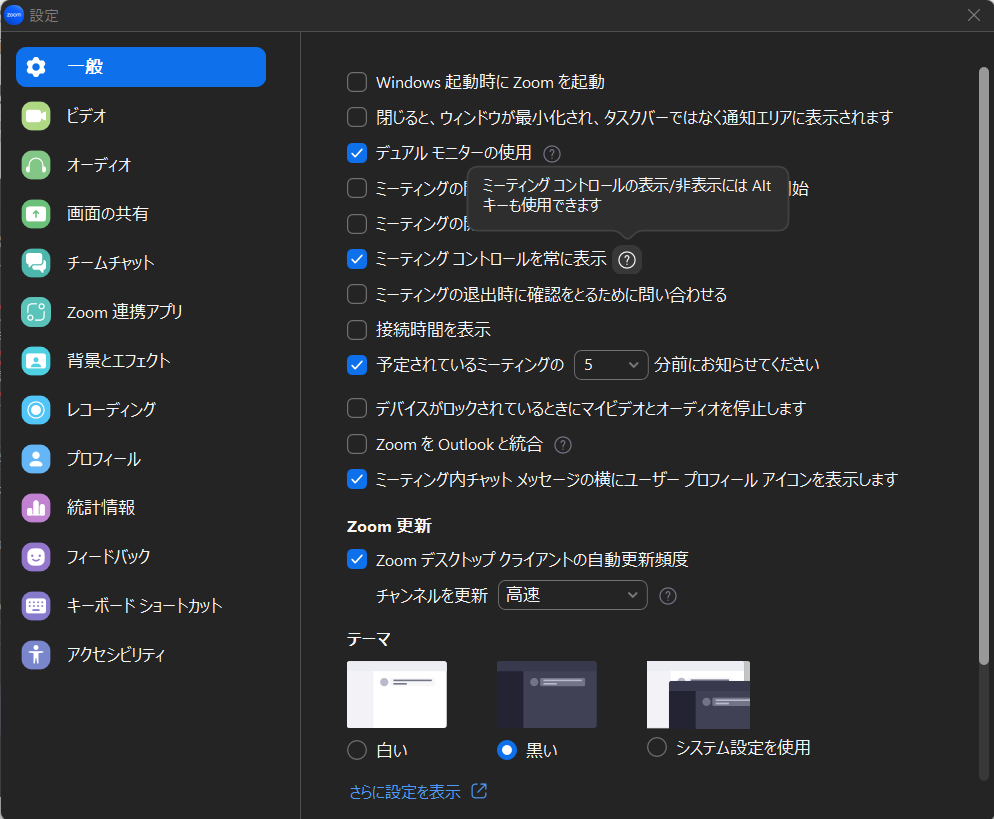
Task: Expand the チャンネルを更新 高速 dropdown
Action: [x=572, y=595]
